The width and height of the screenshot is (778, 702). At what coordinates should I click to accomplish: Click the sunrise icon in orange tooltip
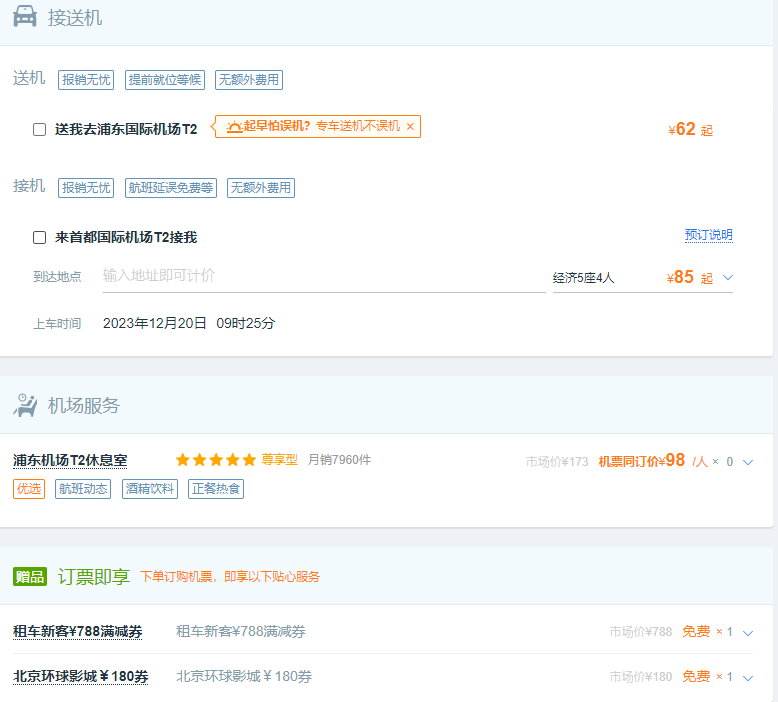(x=234, y=127)
